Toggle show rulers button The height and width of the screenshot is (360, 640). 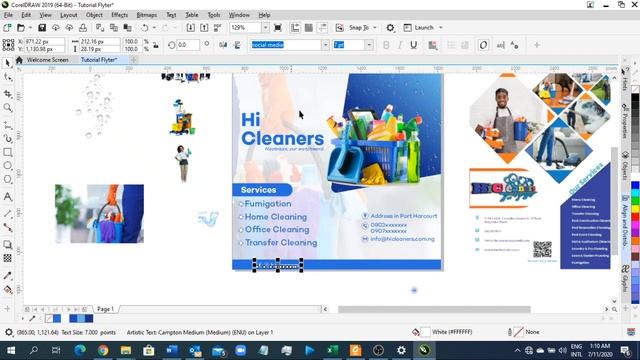pos(295,28)
